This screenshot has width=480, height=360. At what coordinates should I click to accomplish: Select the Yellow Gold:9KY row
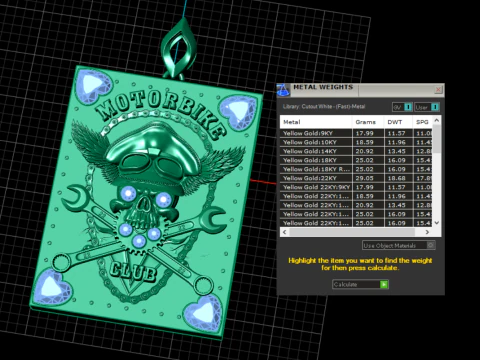pos(356,133)
